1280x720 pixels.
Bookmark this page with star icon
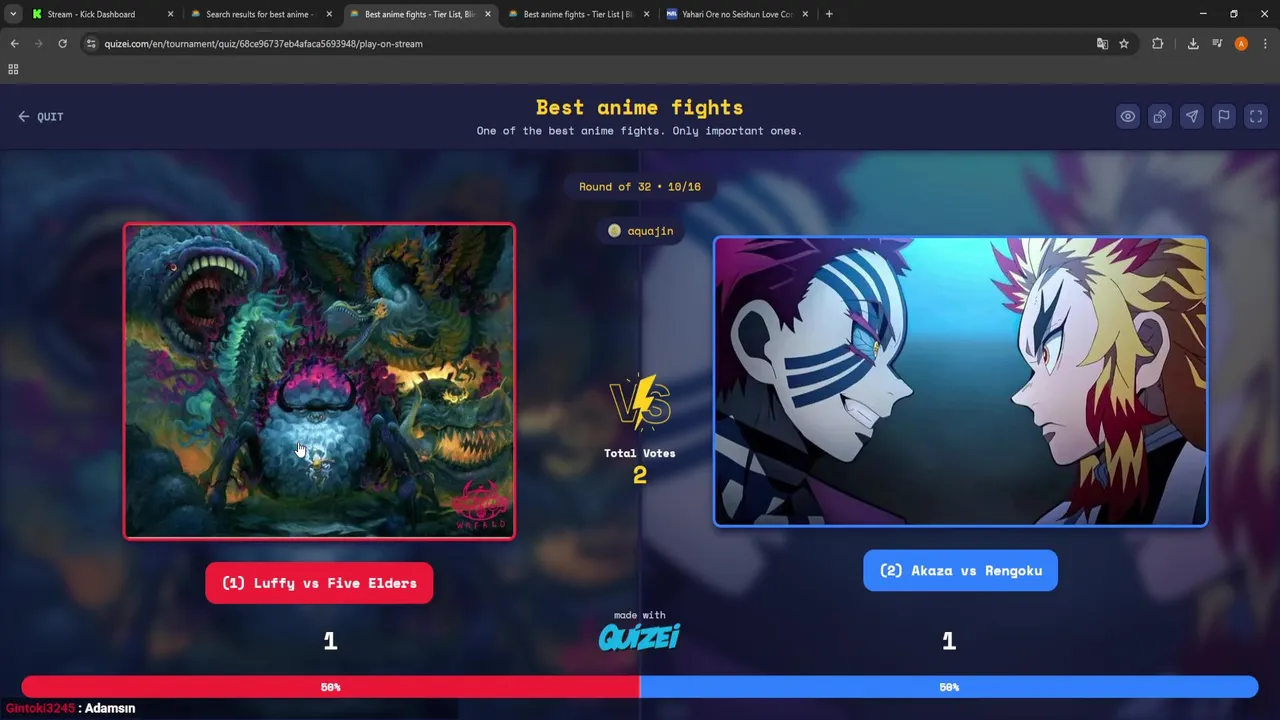click(1124, 44)
